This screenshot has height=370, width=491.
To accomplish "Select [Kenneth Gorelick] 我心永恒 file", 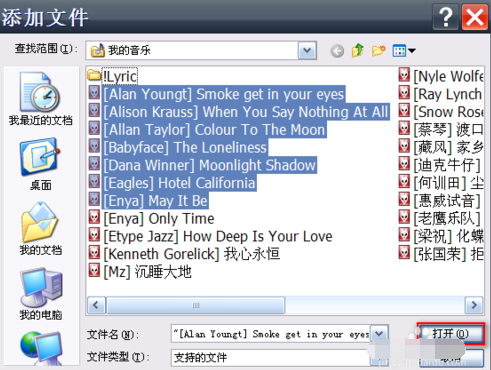I will coord(184,254).
